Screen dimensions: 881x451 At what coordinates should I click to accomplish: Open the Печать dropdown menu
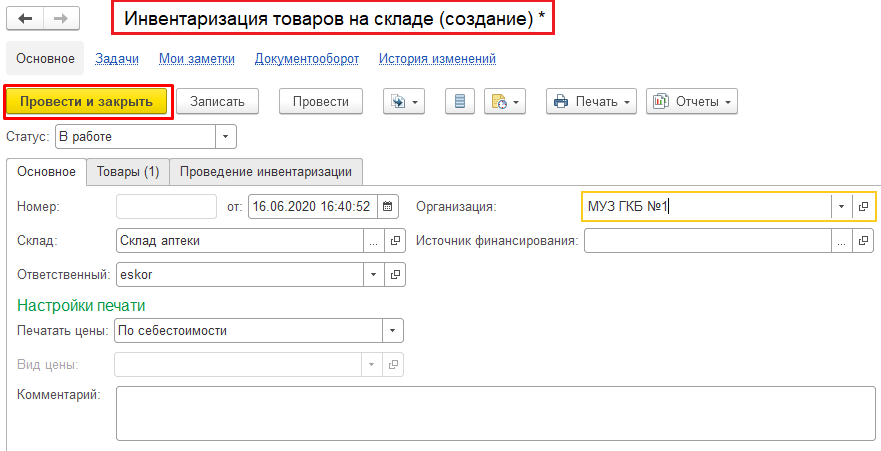(591, 102)
